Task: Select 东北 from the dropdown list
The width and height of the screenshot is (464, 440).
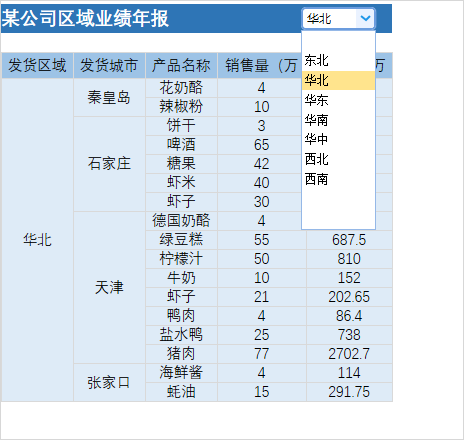Action: 338,61
